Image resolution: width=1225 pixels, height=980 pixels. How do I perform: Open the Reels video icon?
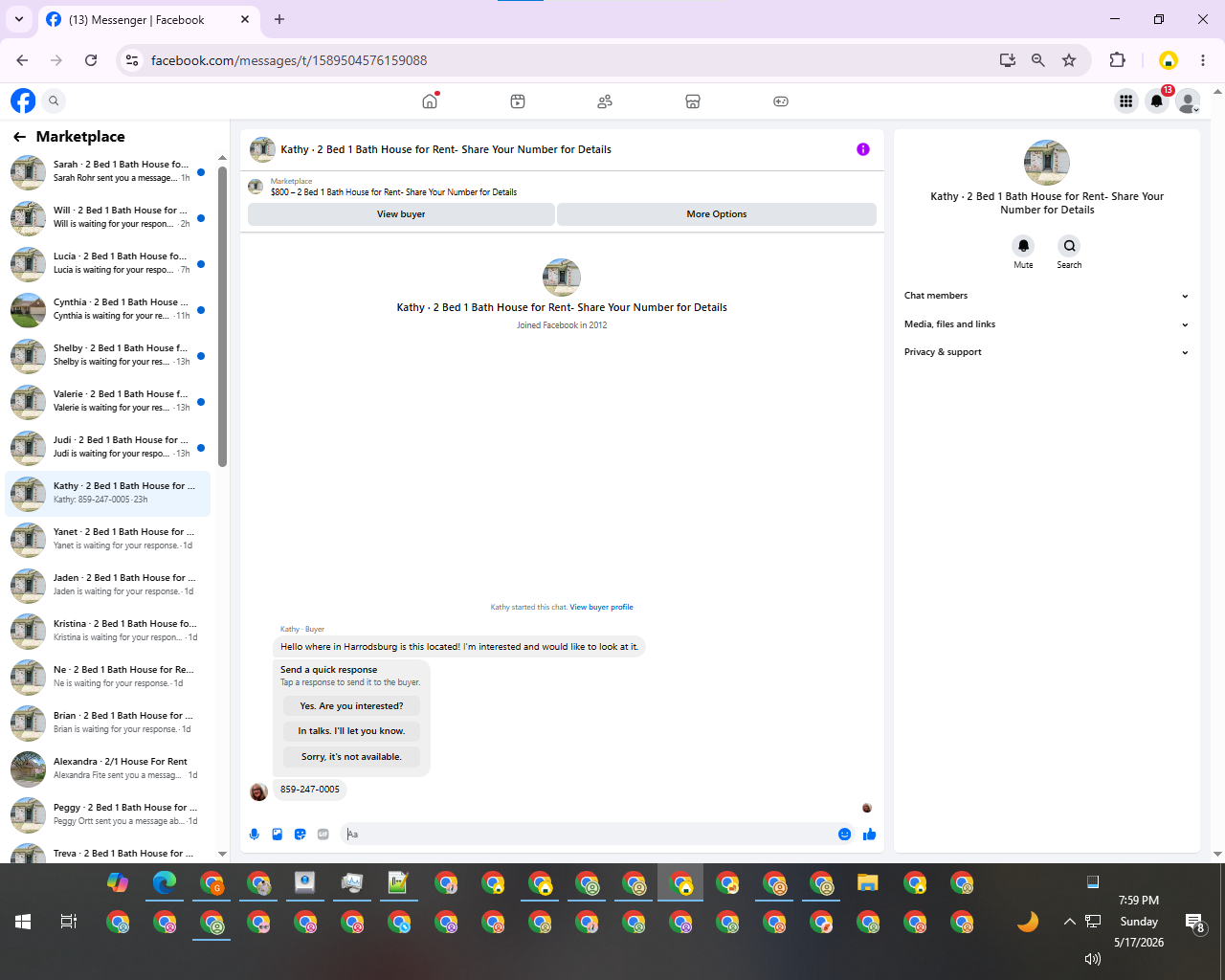(x=518, y=101)
